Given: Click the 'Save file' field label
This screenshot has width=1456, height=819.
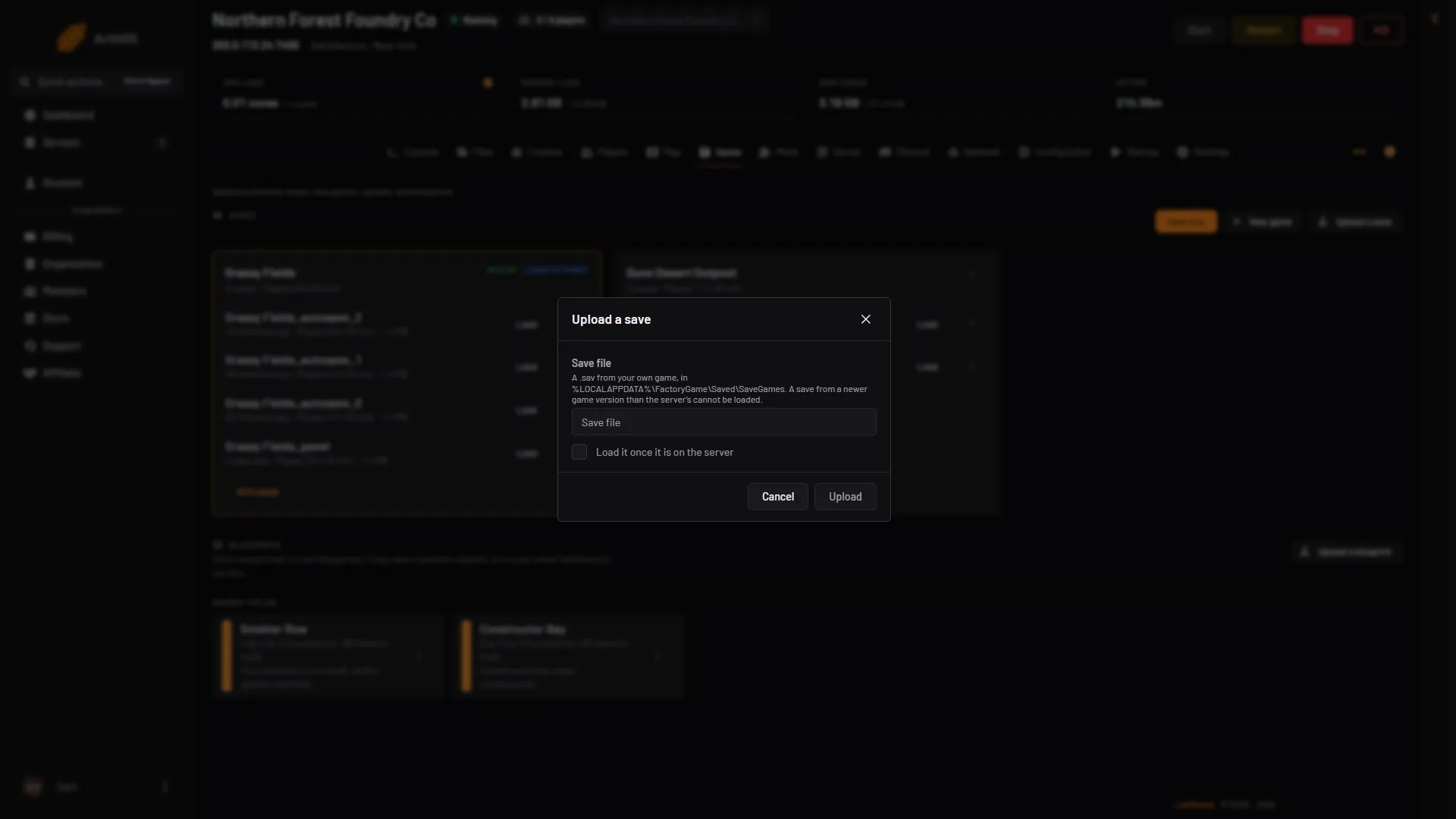Looking at the screenshot, I should [x=591, y=363].
